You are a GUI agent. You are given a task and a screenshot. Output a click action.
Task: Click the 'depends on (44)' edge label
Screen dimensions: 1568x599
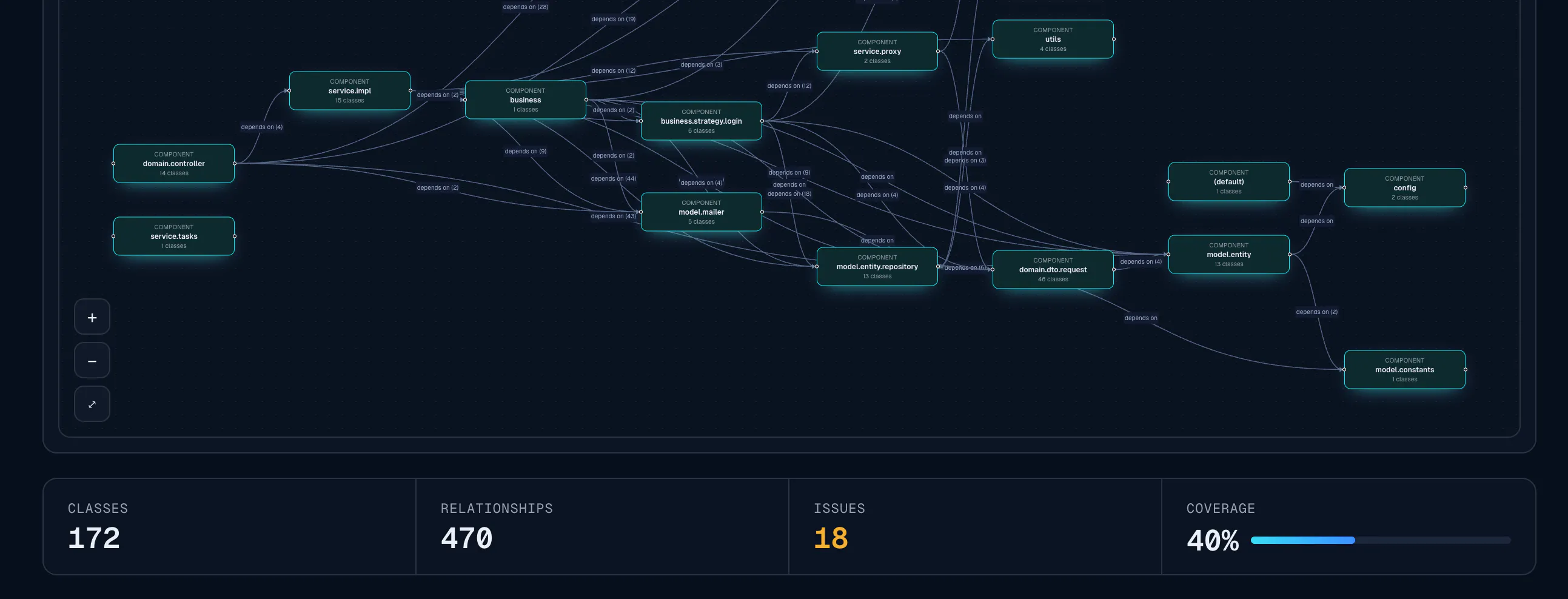[x=614, y=178]
